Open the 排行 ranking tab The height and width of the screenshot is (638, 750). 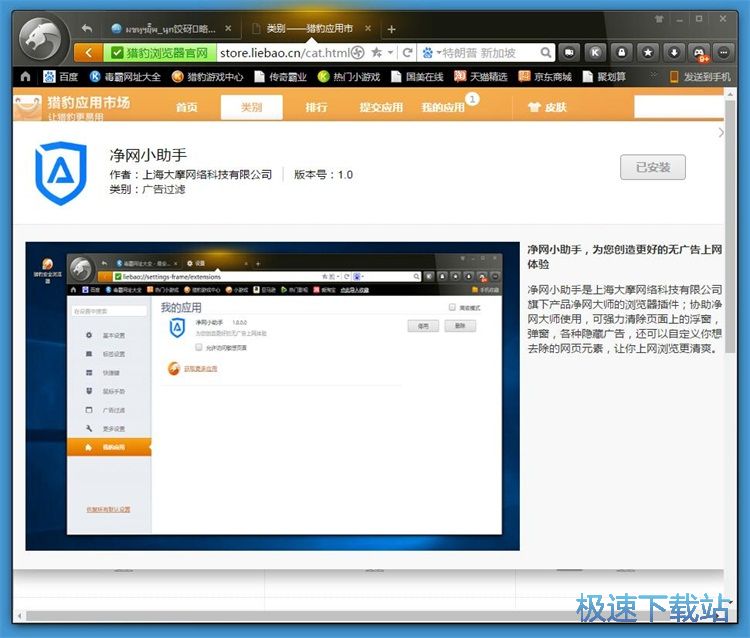316,107
